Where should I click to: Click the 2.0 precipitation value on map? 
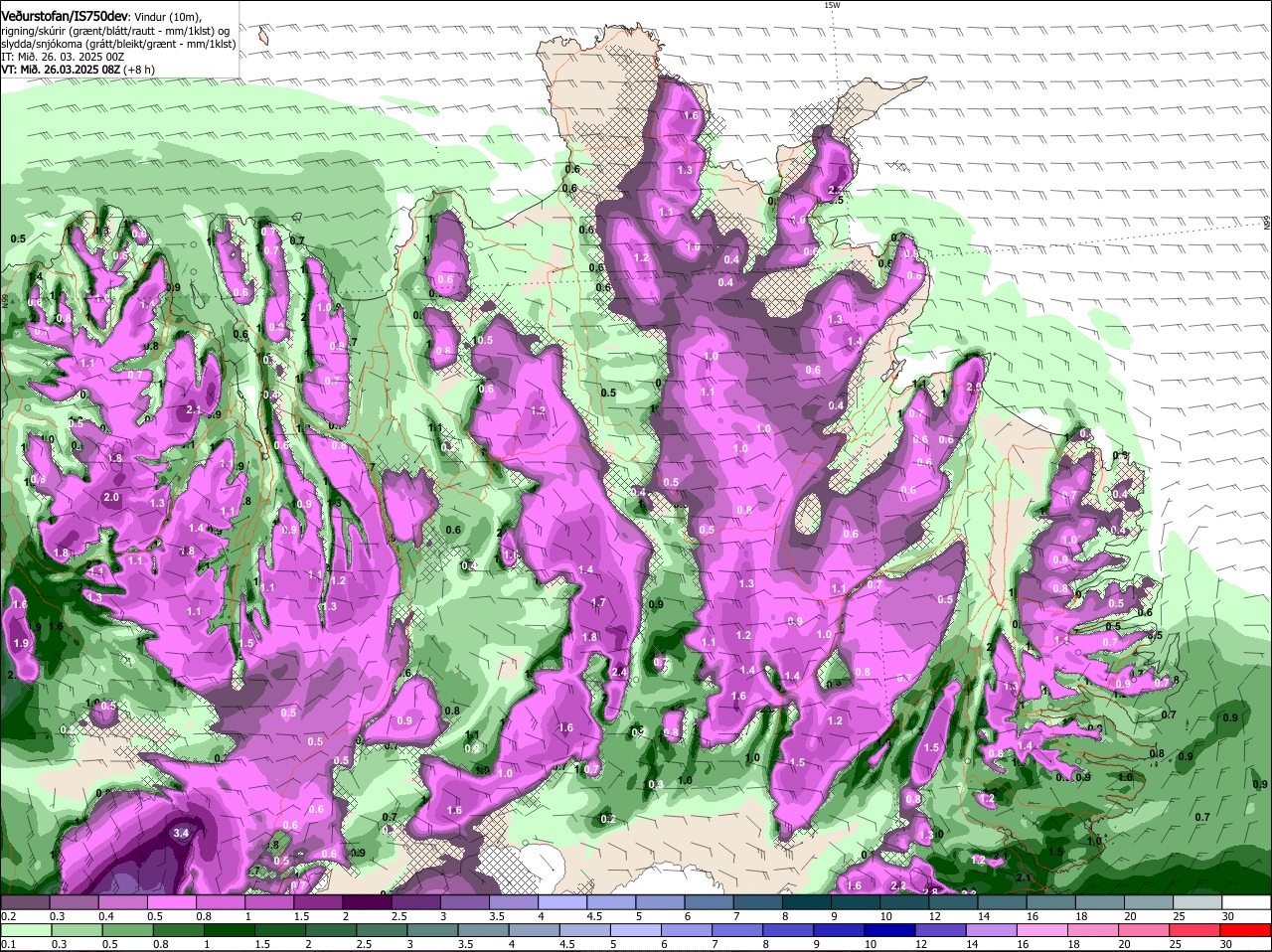coord(111,497)
